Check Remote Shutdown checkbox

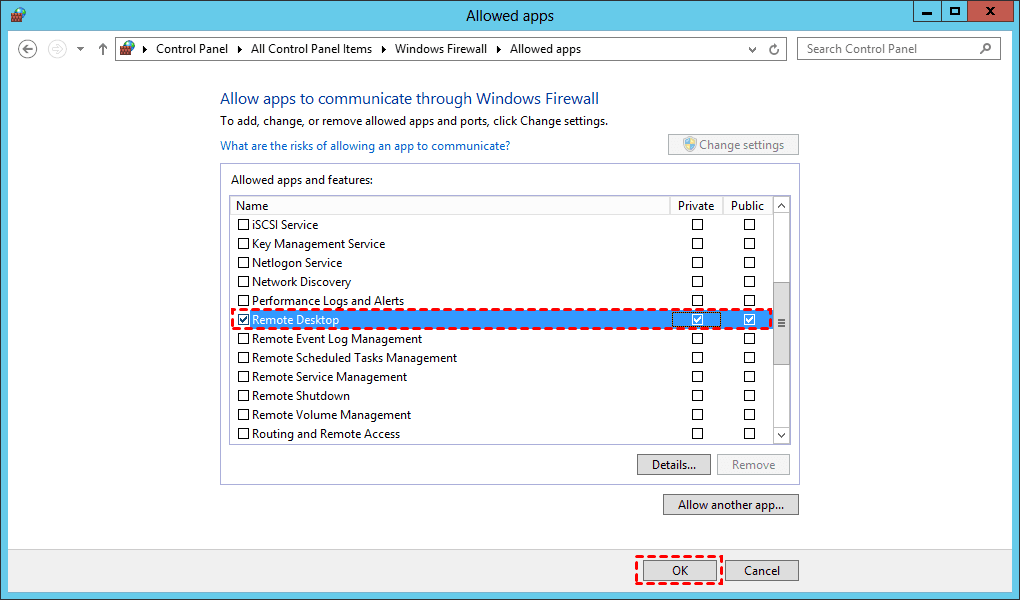pyautogui.click(x=243, y=396)
